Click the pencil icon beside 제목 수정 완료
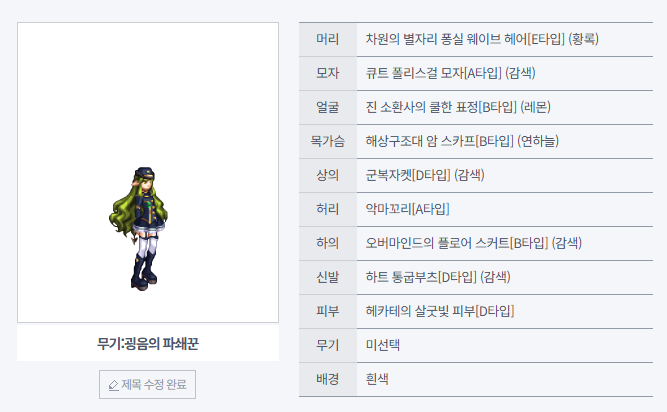This screenshot has height=412, width=667. (x=113, y=385)
